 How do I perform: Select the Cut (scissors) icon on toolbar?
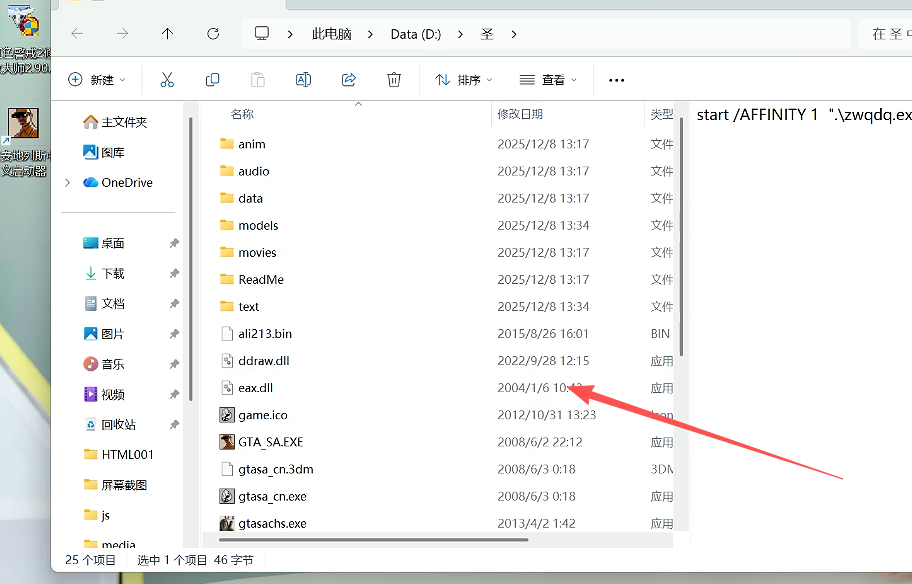coord(167,80)
